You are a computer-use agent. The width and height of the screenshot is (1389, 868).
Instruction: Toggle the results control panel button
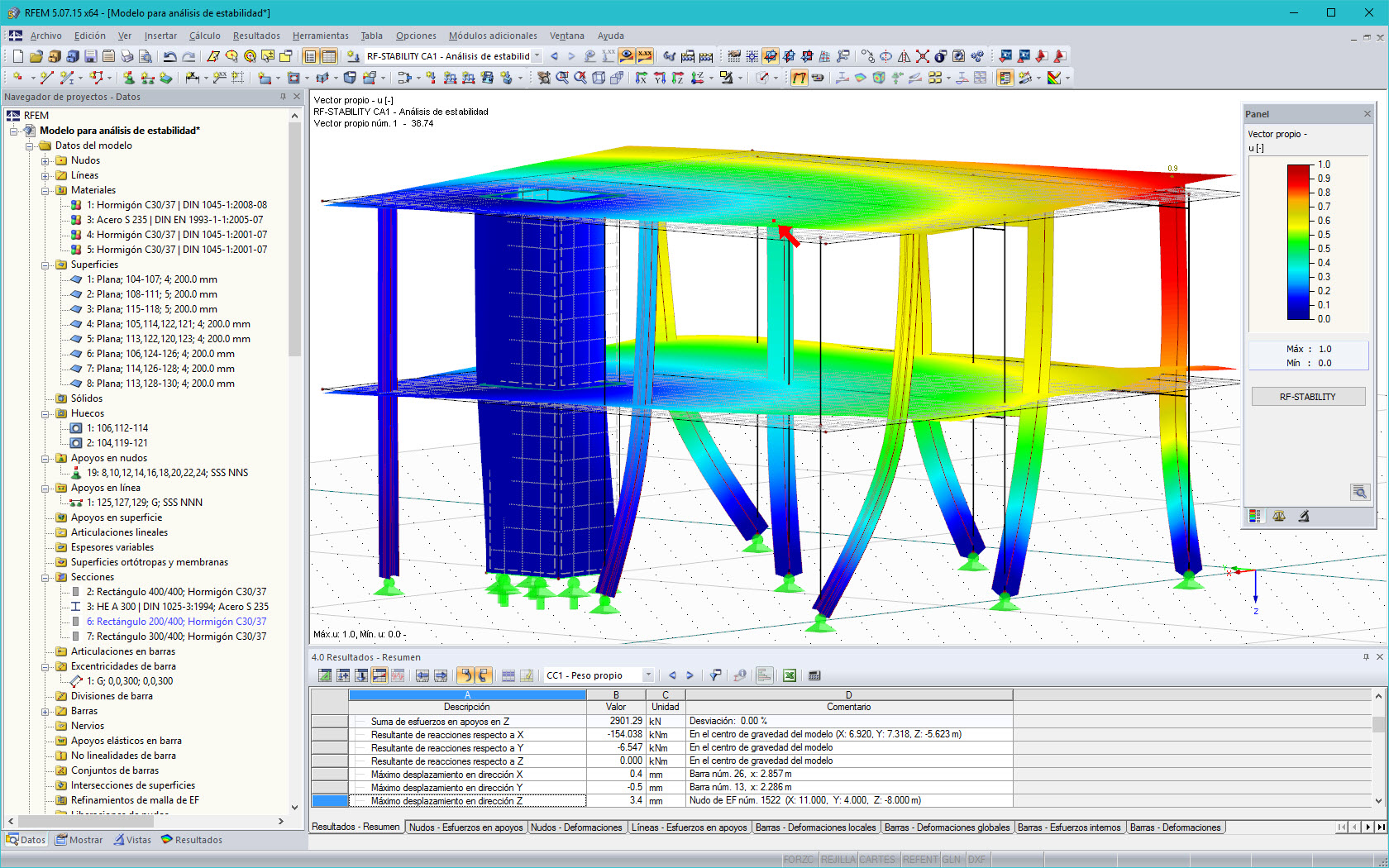[1005, 78]
